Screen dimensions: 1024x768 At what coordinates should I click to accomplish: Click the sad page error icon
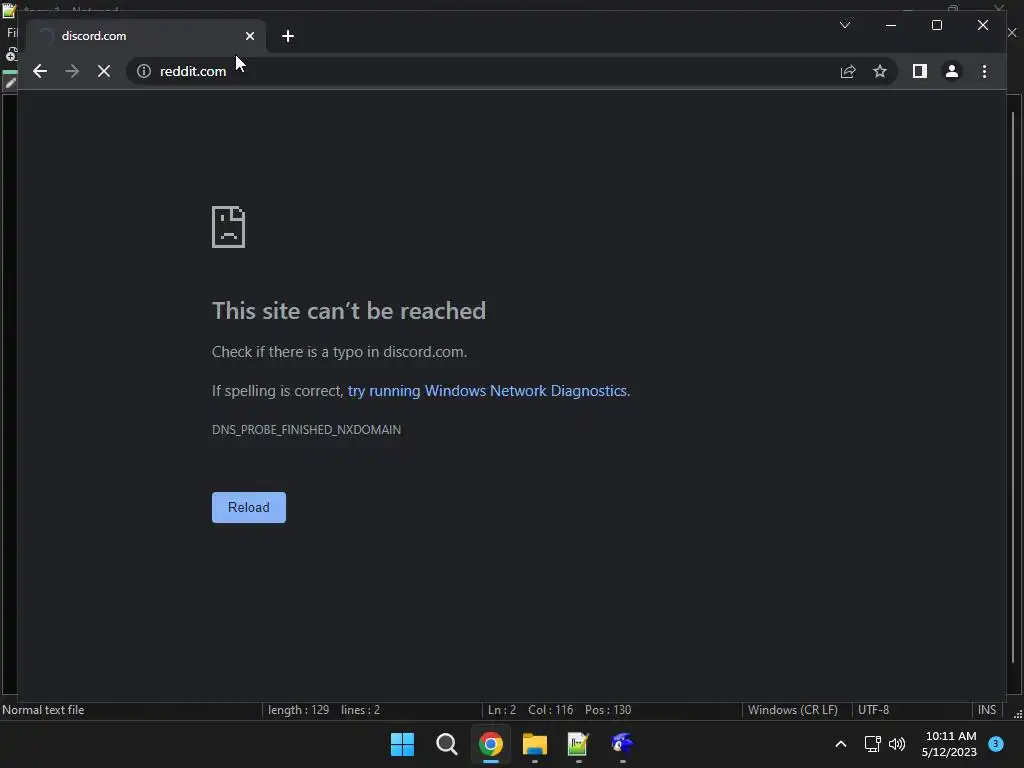coord(229,227)
